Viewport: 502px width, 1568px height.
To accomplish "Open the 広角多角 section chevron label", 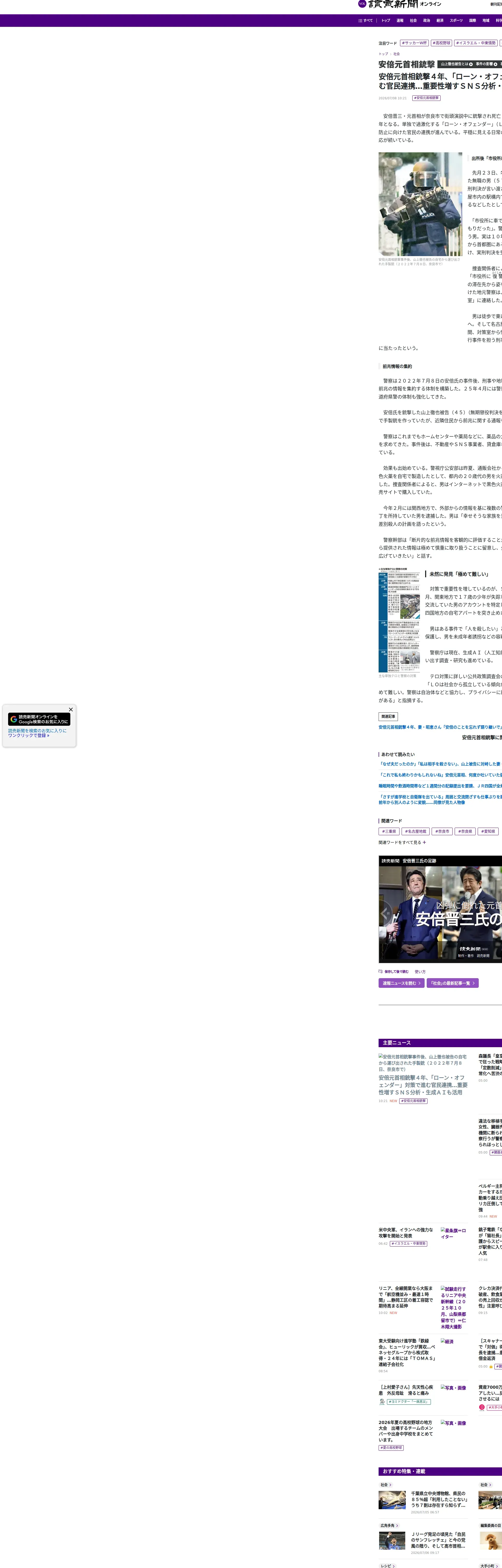I will [389, 1525].
